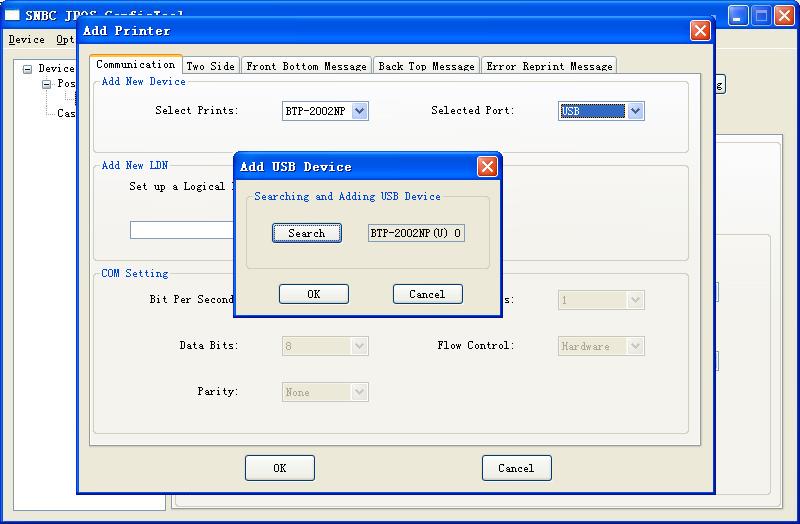Collapse the Device tree root node
The width and height of the screenshot is (800, 524).
(28, 69)
